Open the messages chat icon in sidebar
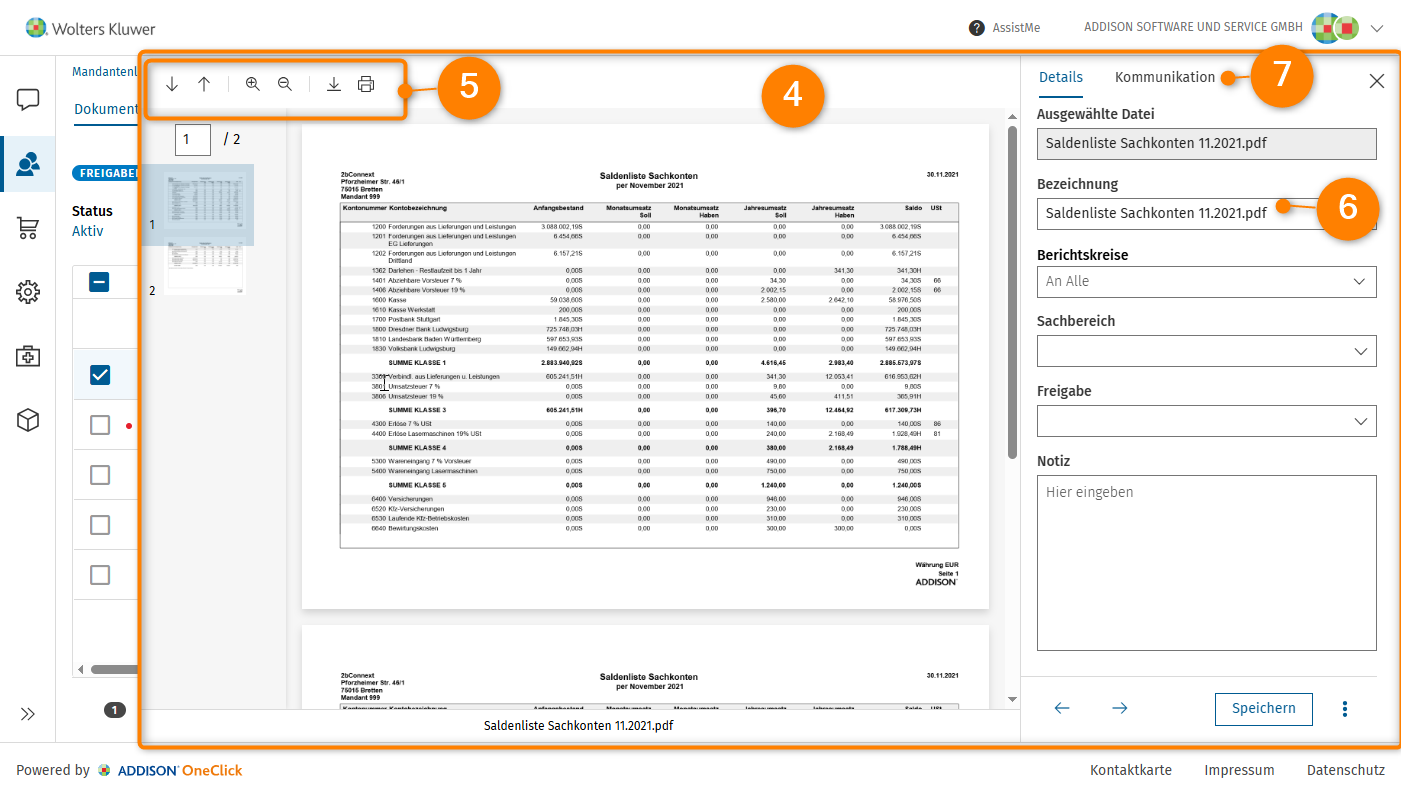1401x798 pixels. pos(28,100)
